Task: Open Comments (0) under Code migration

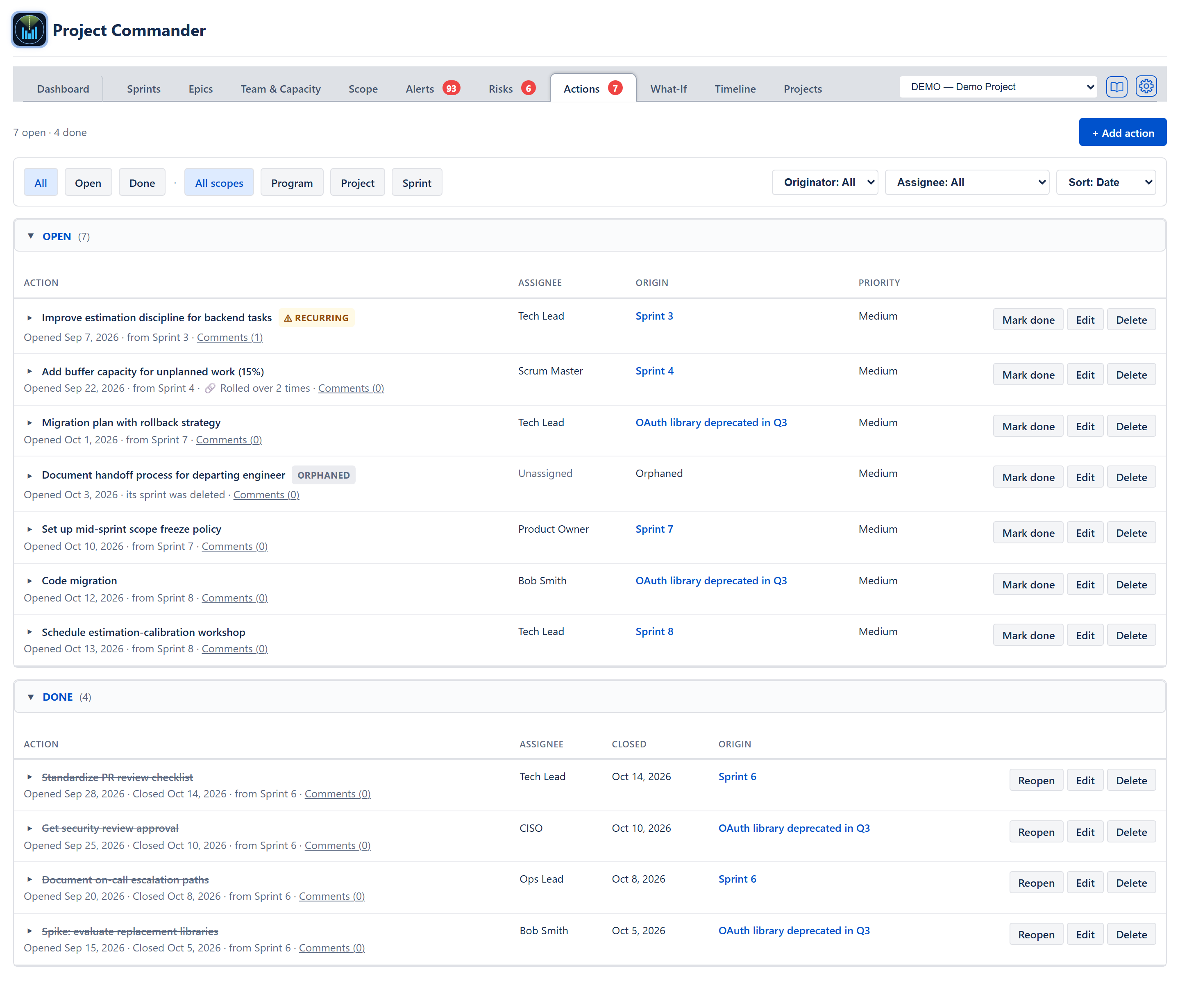Action: pos(235,597)
